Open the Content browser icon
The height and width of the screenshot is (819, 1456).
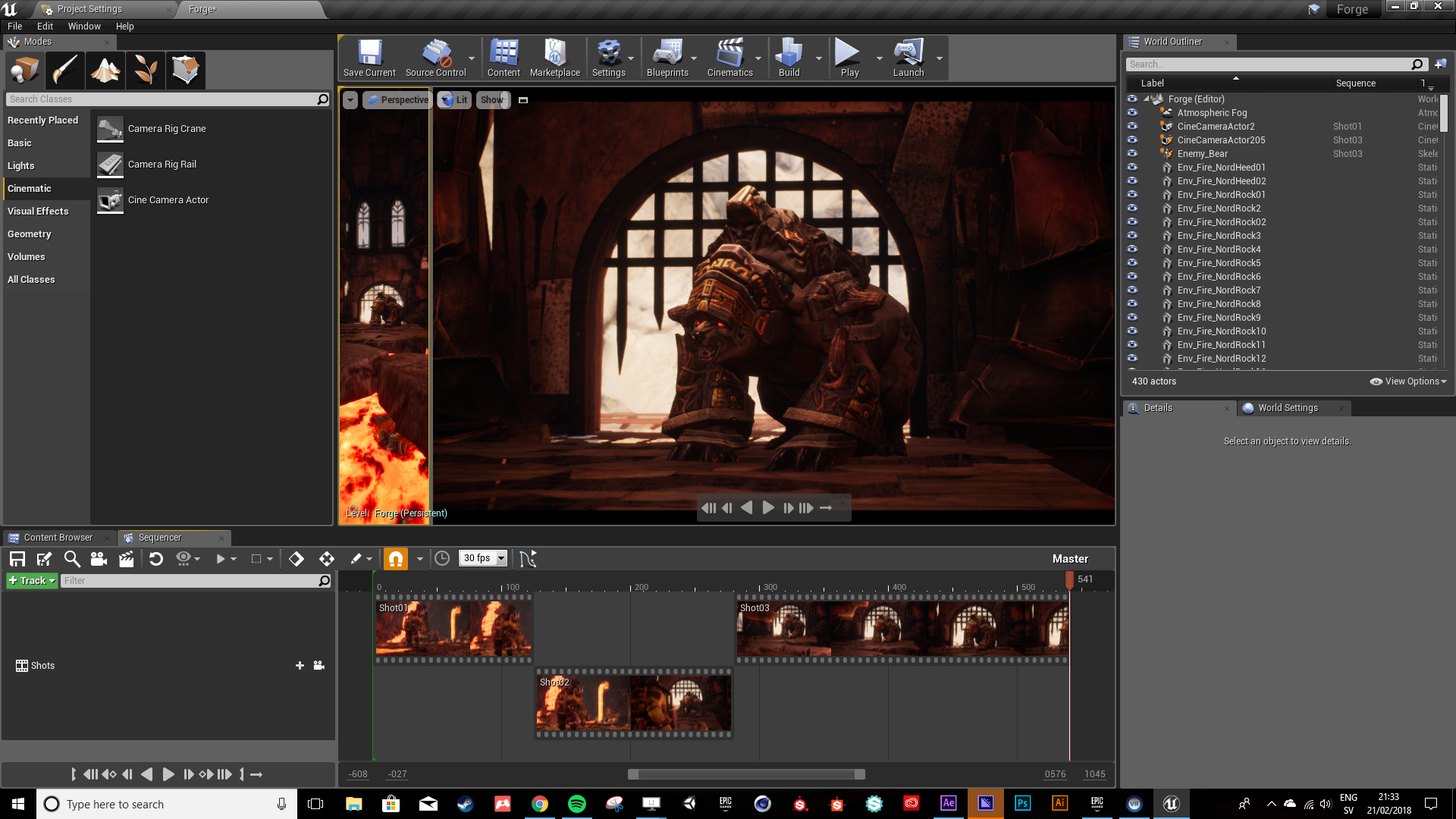[x=504, y=58]
